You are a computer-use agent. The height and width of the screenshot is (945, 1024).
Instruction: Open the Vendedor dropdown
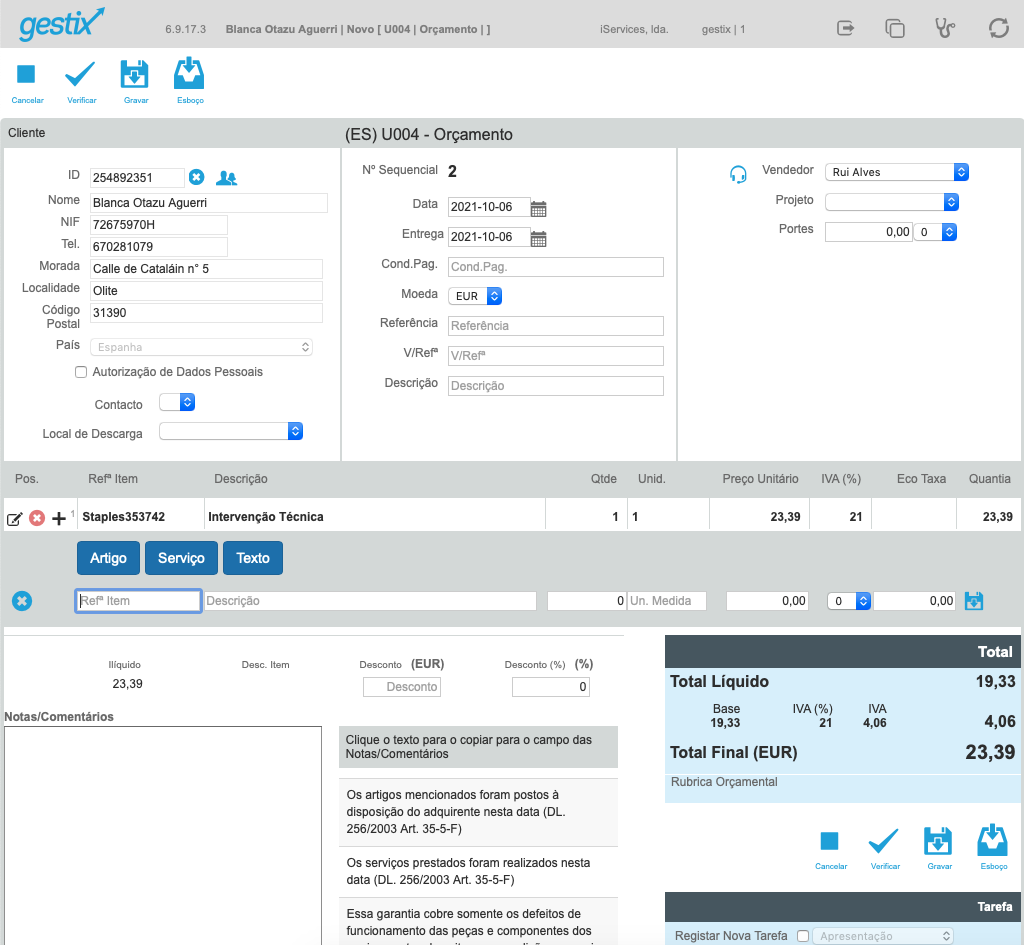[x=897, y=172]
